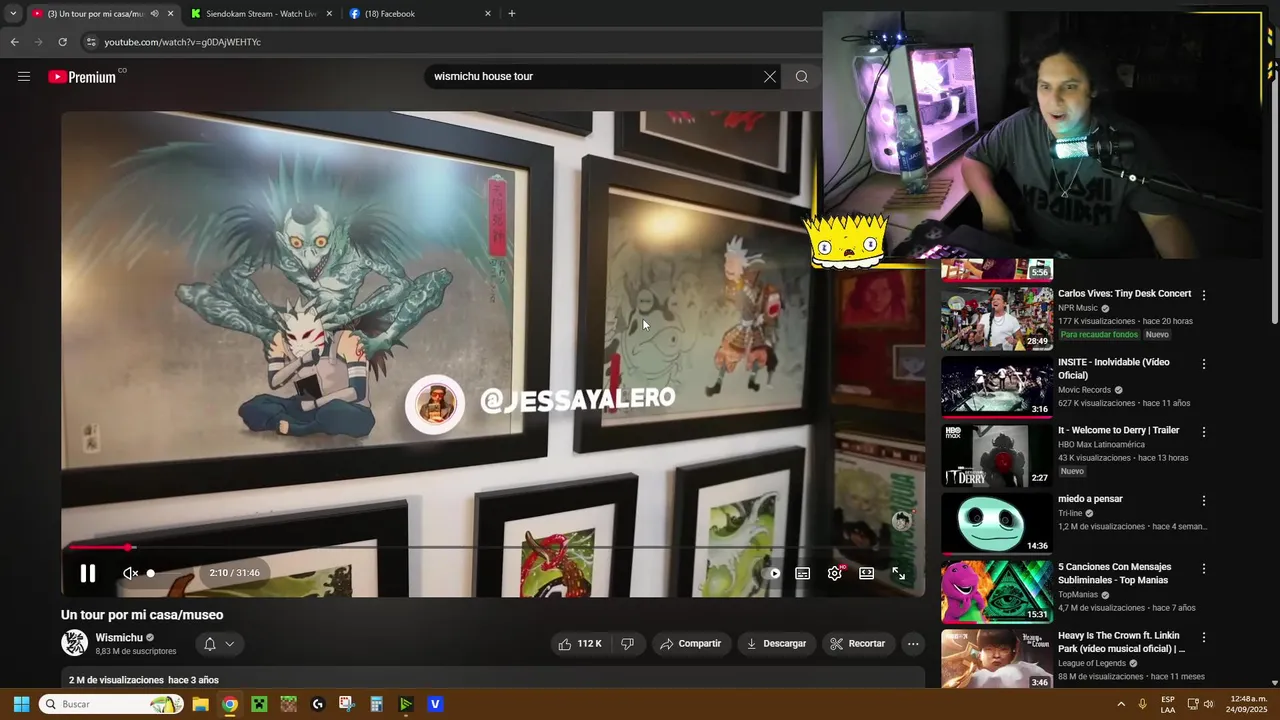Launch the Minecraft creeper taskbar icon
Image resolution: width=1280 pixels, height=720 pixels.
click(x=259, y=704)
